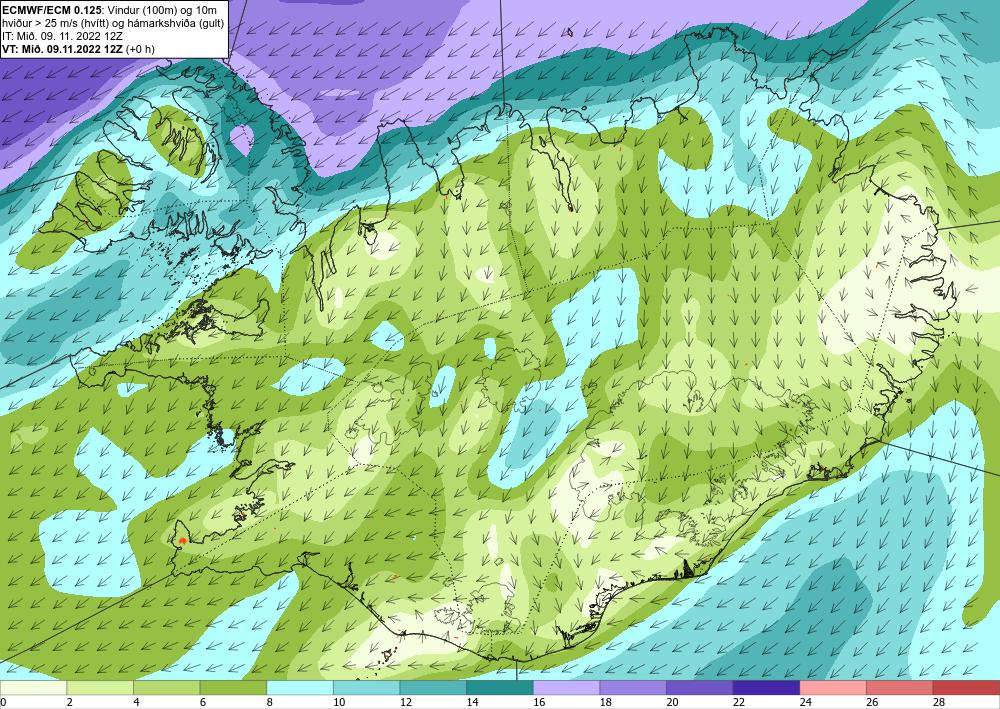Click the legend scale label "28"

[939, 702]
